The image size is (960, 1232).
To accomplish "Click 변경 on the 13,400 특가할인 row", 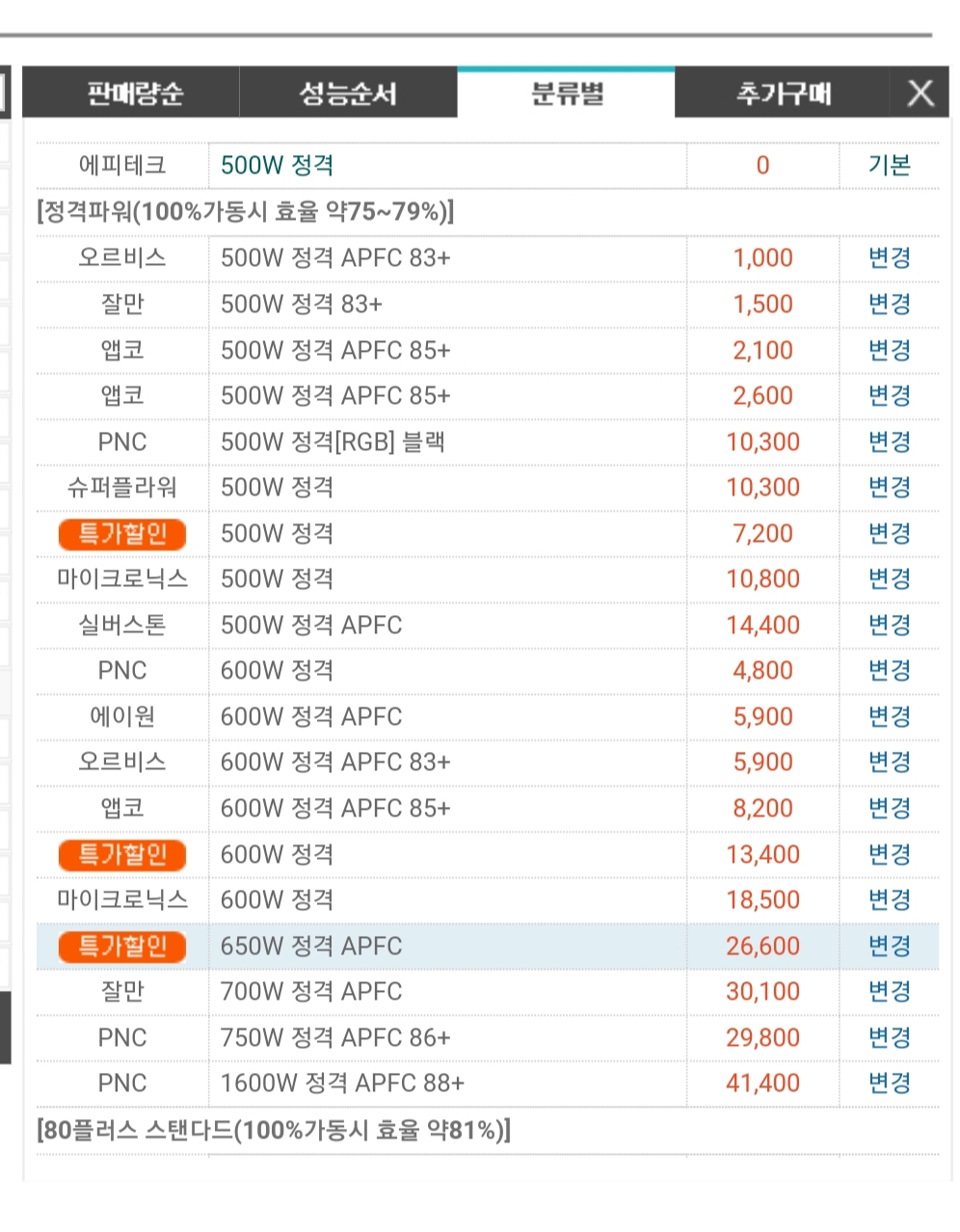I will coord(889,854).
